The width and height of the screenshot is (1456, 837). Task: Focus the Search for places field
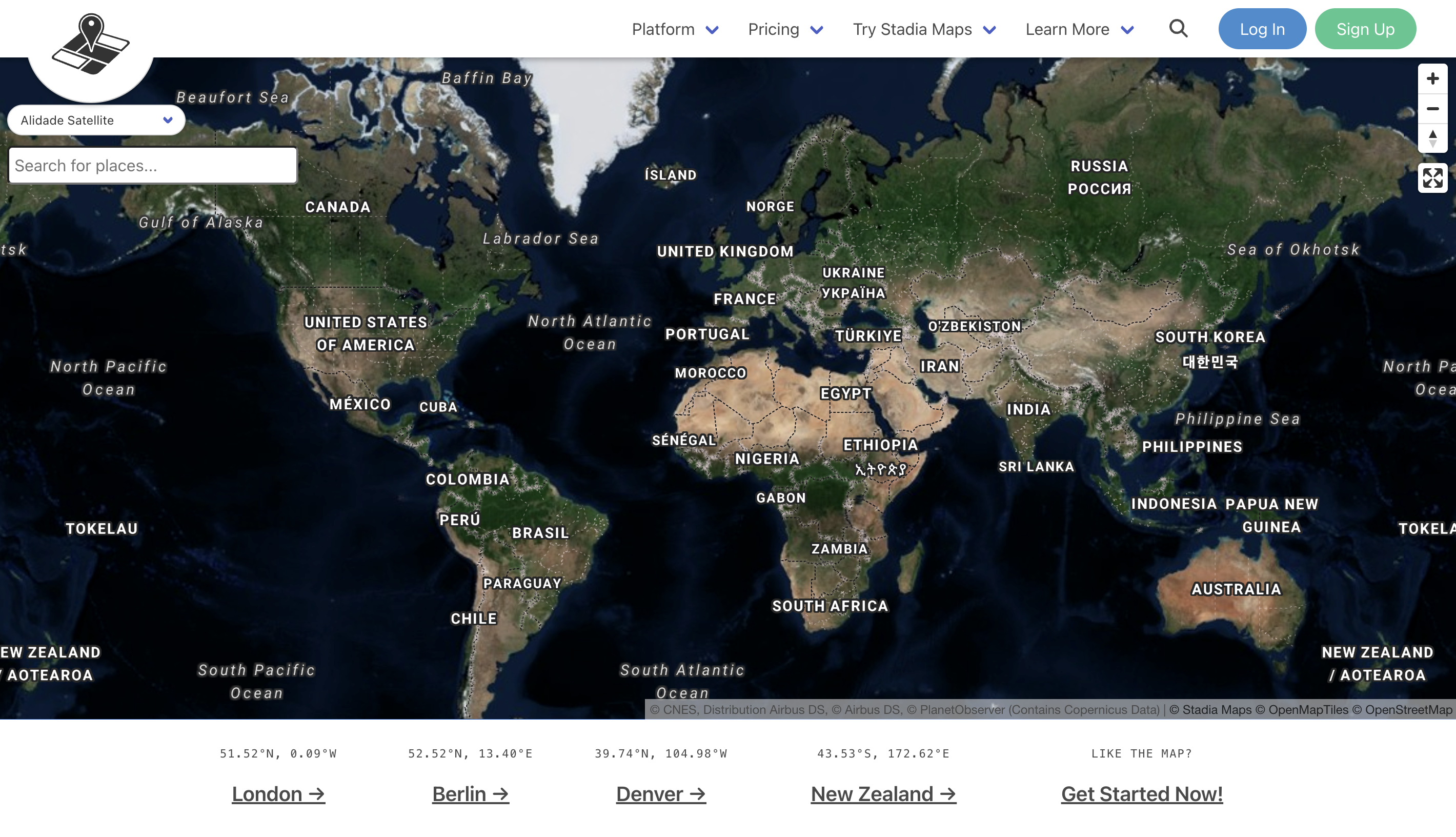coord(153,166)
